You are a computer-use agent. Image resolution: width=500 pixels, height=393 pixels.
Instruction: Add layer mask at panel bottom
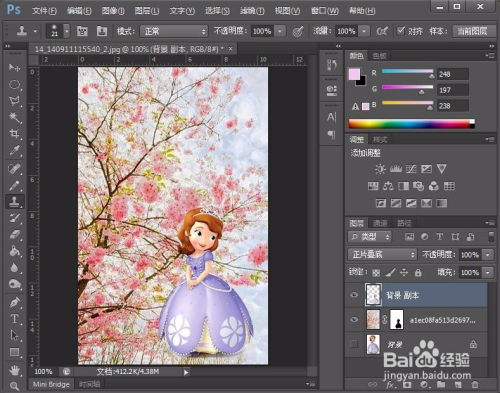tap(407, 385)
